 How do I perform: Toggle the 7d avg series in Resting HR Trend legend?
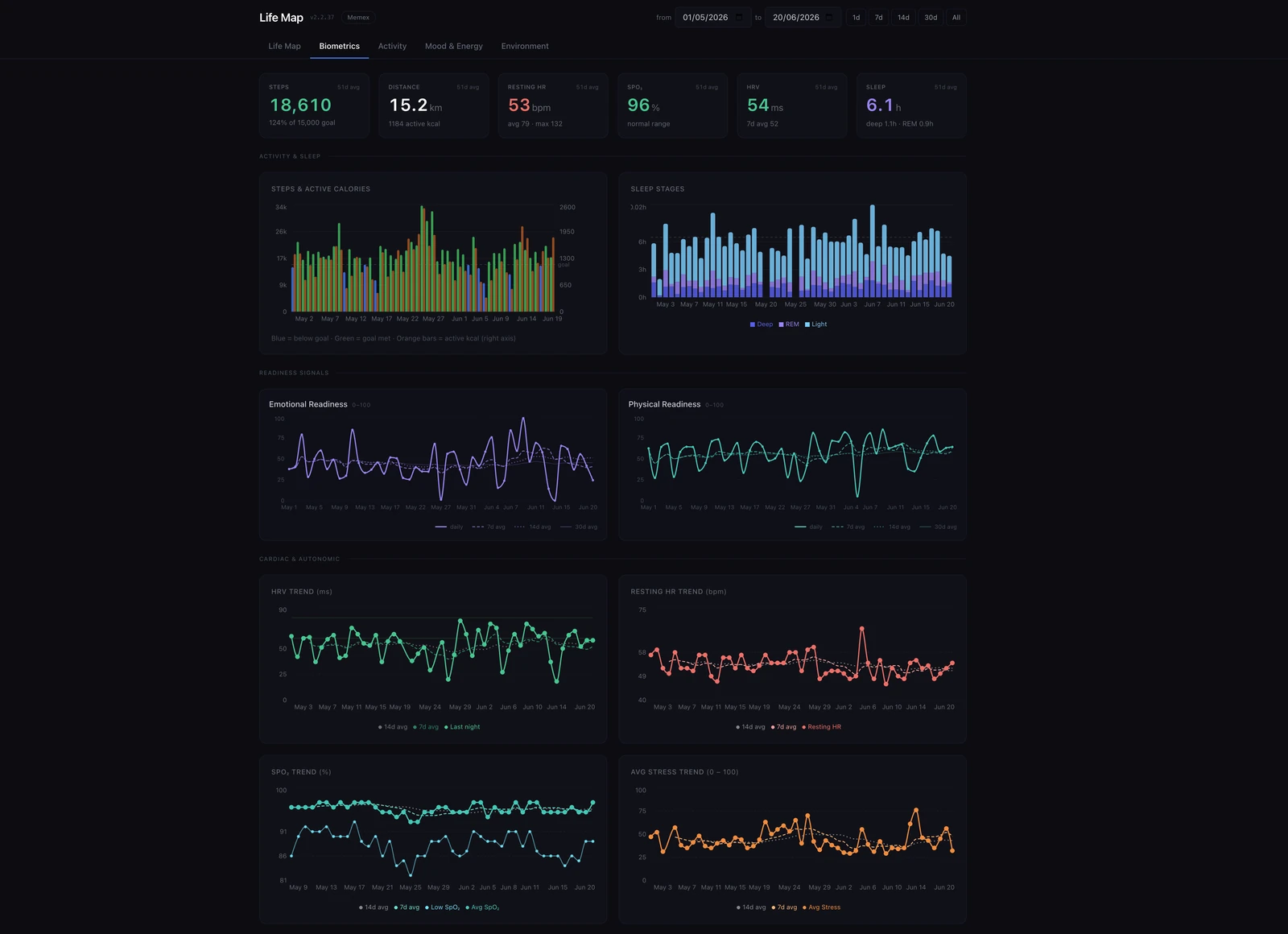[x=783, y=727]
